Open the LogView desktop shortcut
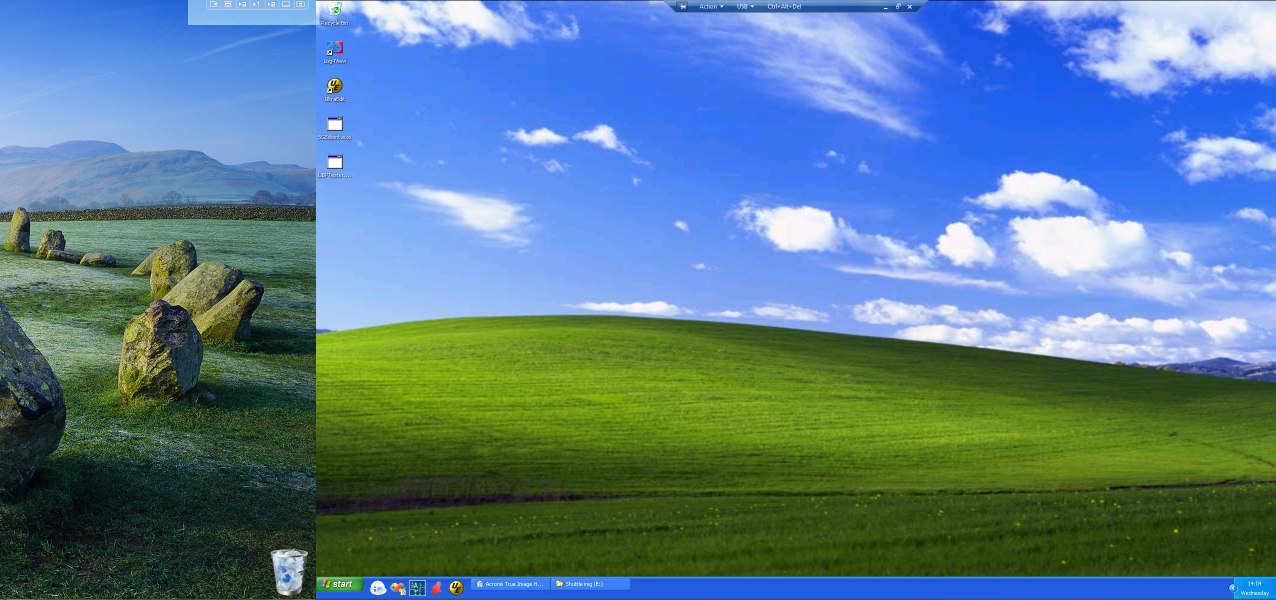This screenshot has width=1276, height=600. pos(335,48)
